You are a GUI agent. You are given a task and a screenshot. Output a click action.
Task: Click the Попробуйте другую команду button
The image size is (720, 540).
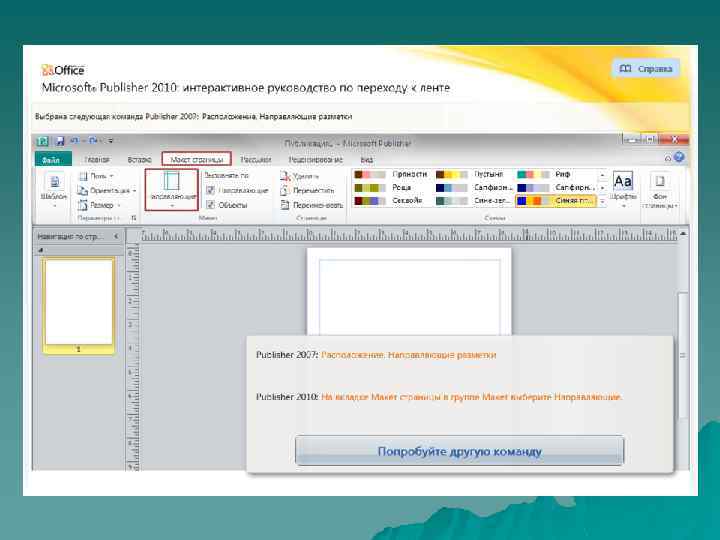pos(459,451)
